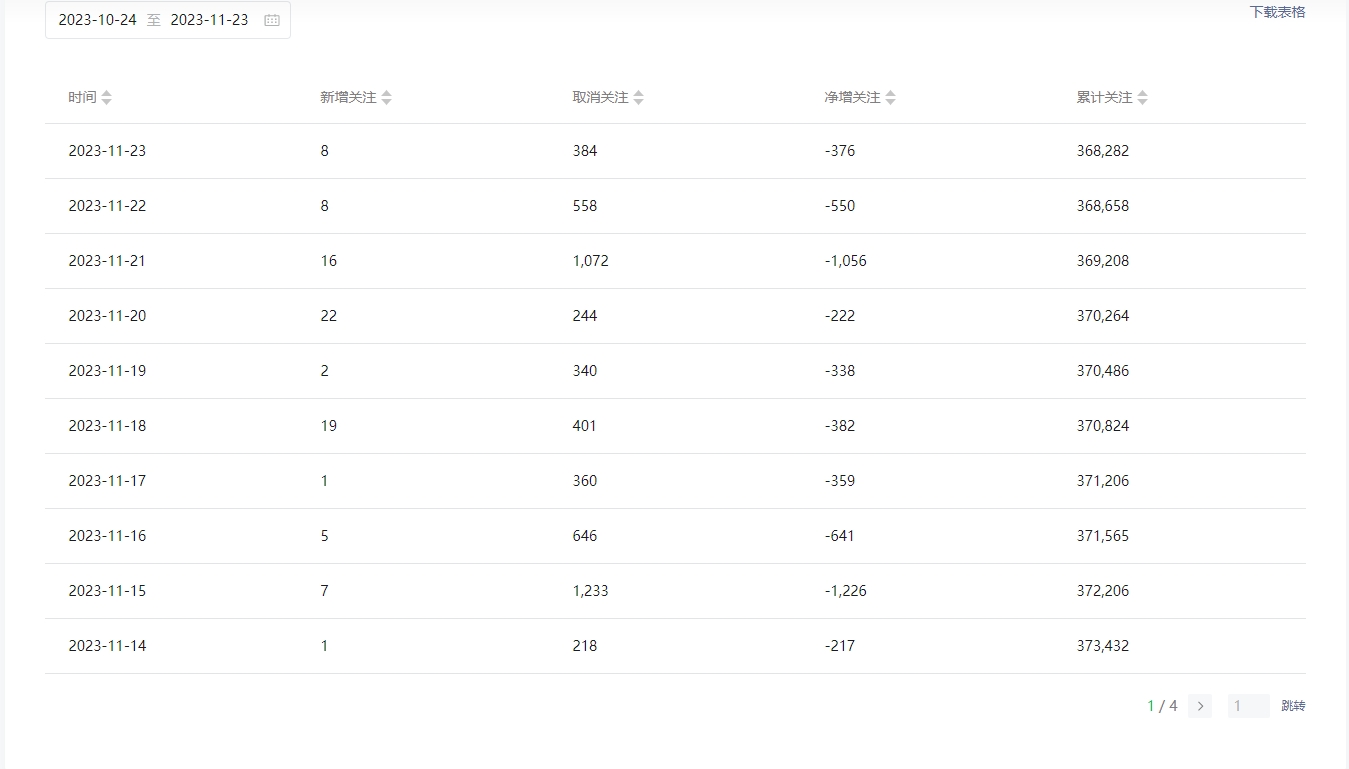Click the date cell 2023-11-21
Screen dimensions: 1349x769
tap(107, 261)
